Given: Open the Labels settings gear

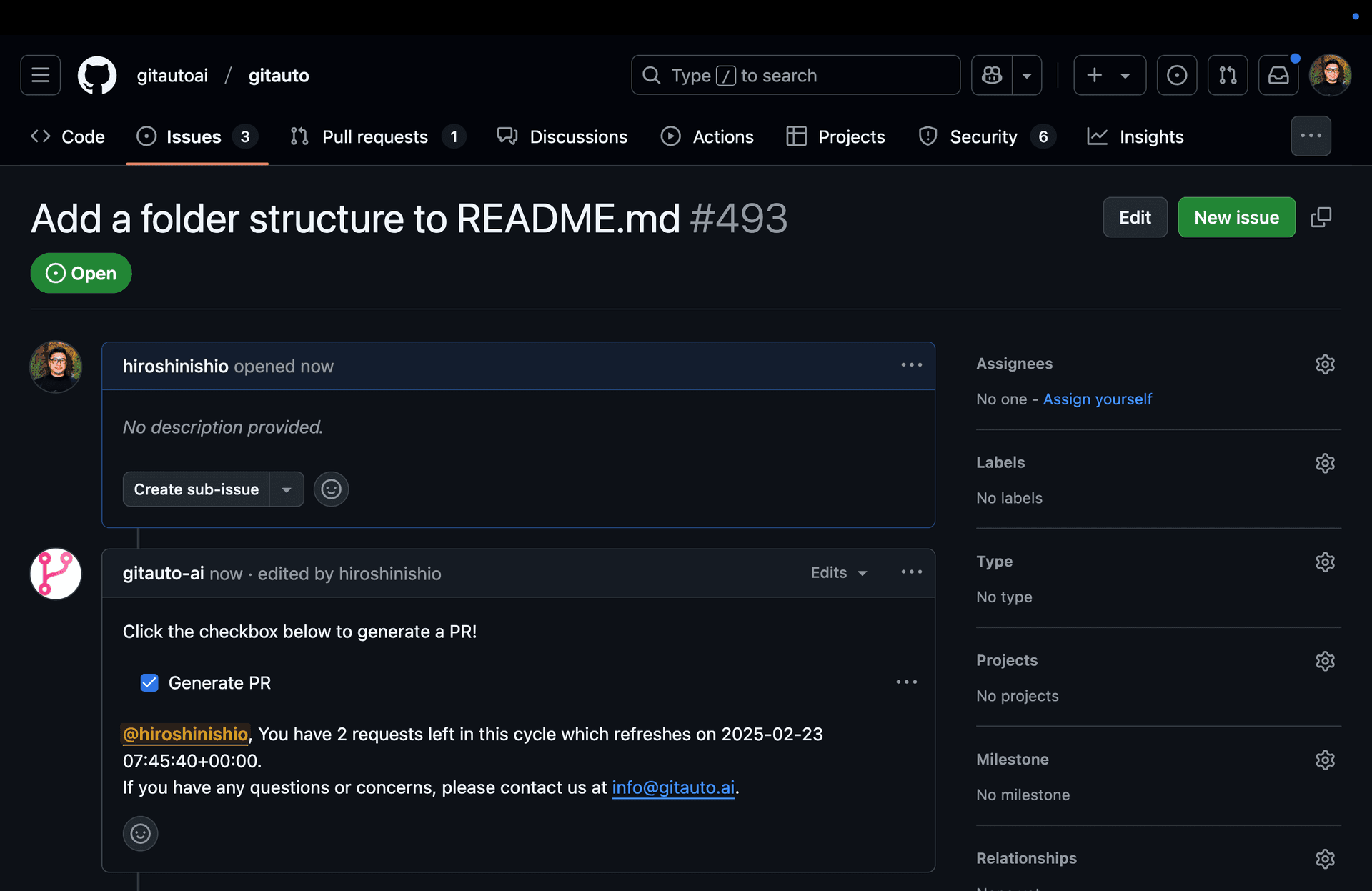Looking at the screenshot, I should coord(1325,463).
